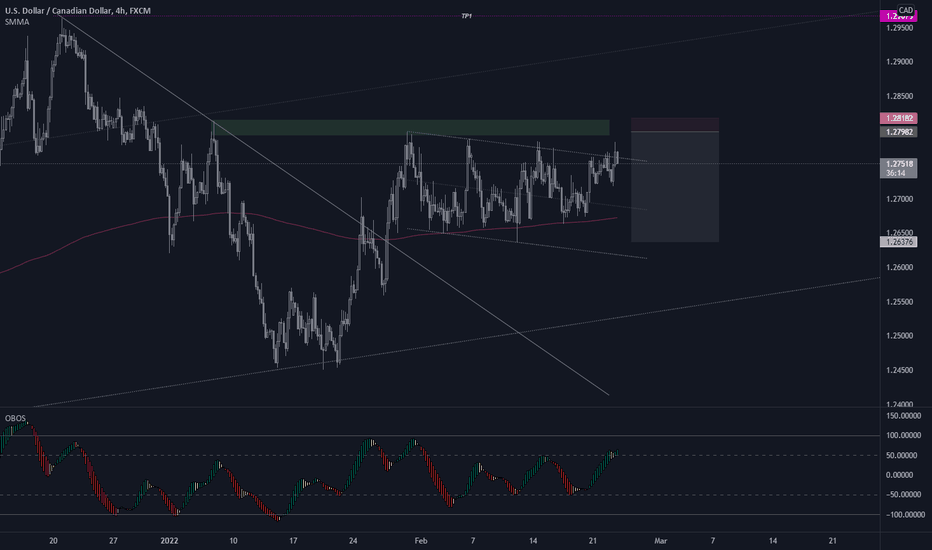The height and width of the screenshot is (550, 932).
Task: Click the 1.29000 price scale value
Action: click(x=899, y=62)
